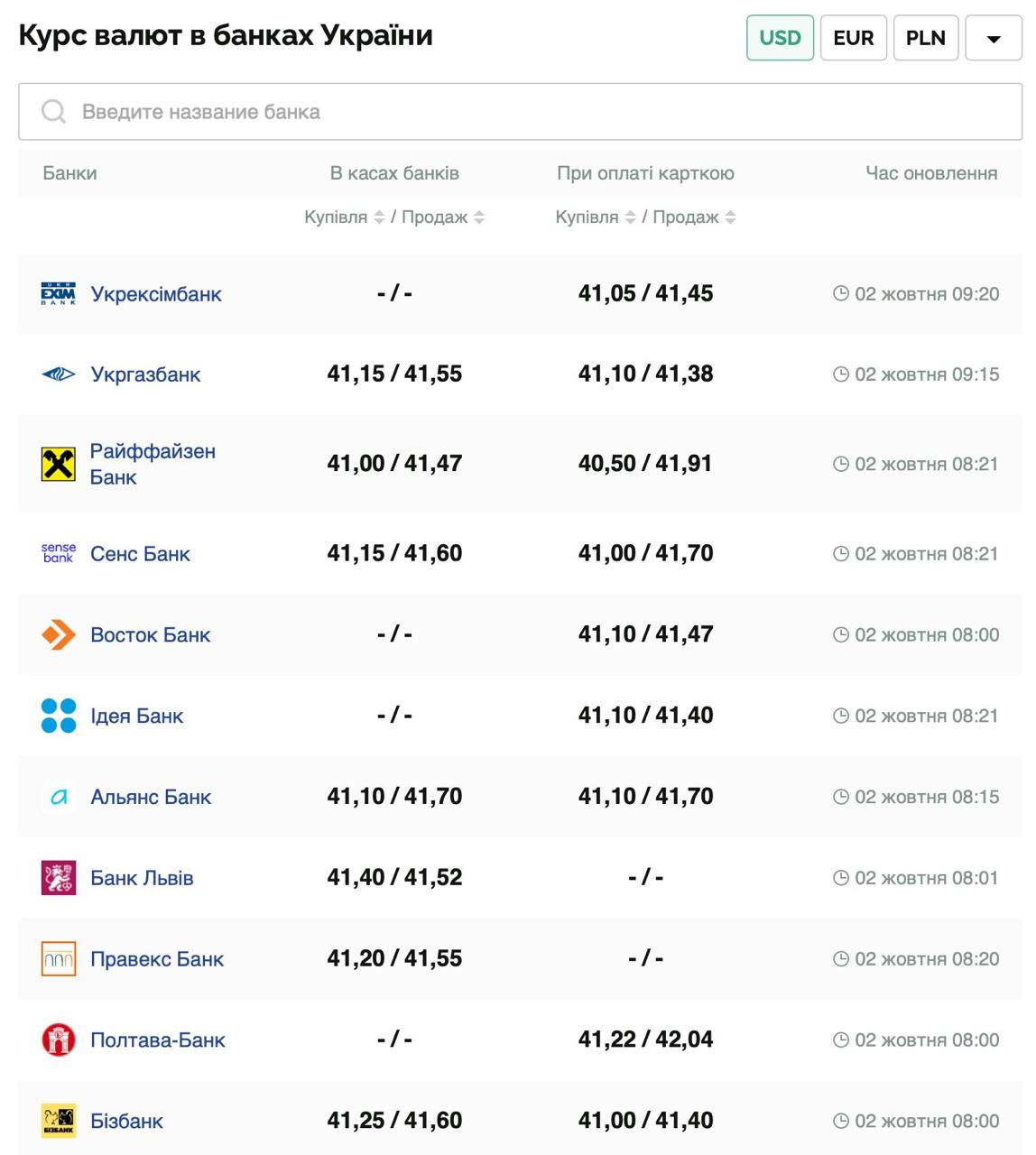Image resolution: width=1036 pixels, height=1155 pixels.
Task: Click the Vostok Bank orange arrow logo
Action: click(59, 634)
